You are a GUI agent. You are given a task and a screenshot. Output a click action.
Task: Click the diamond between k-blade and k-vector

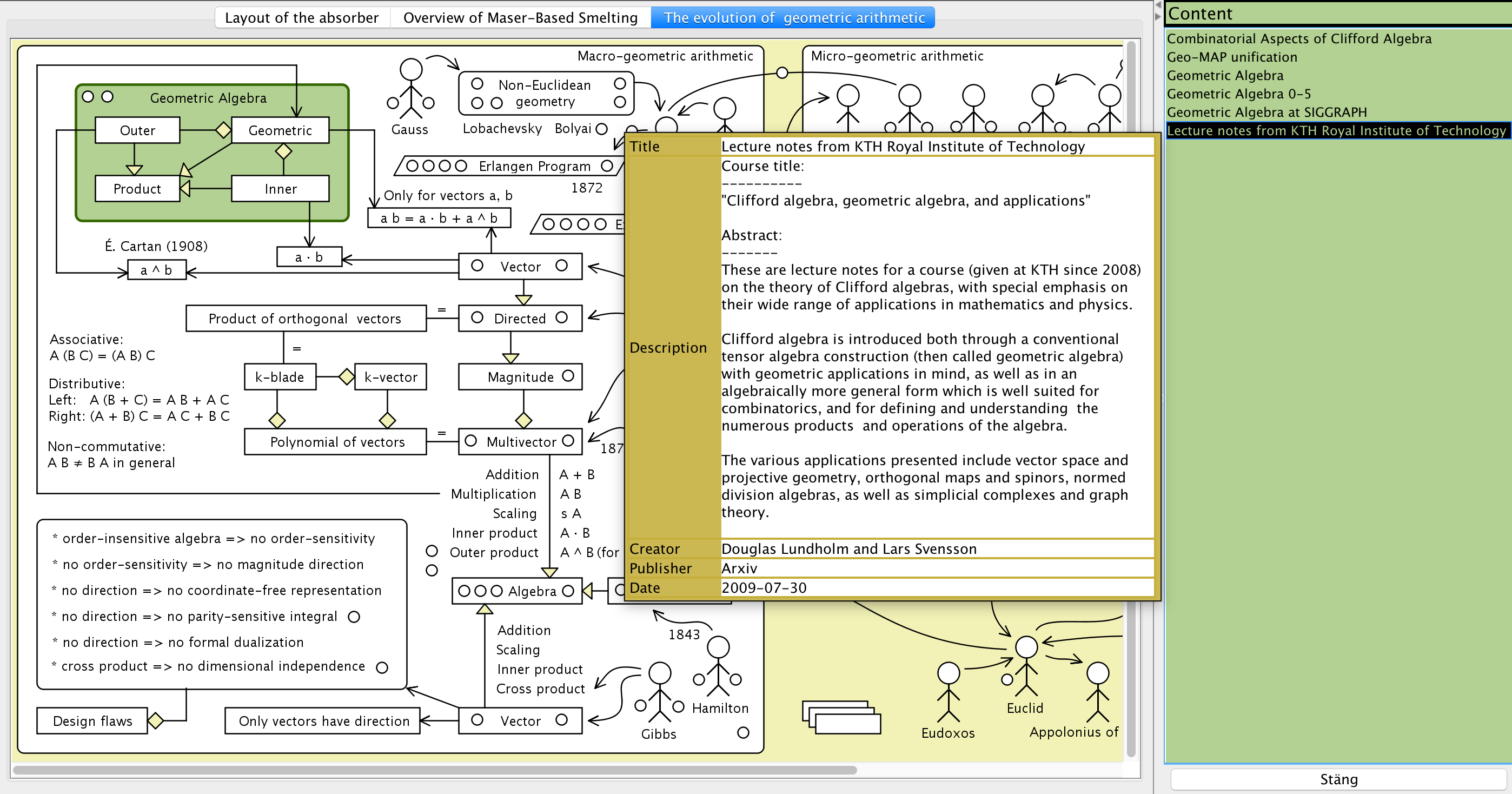coord(346,376)
